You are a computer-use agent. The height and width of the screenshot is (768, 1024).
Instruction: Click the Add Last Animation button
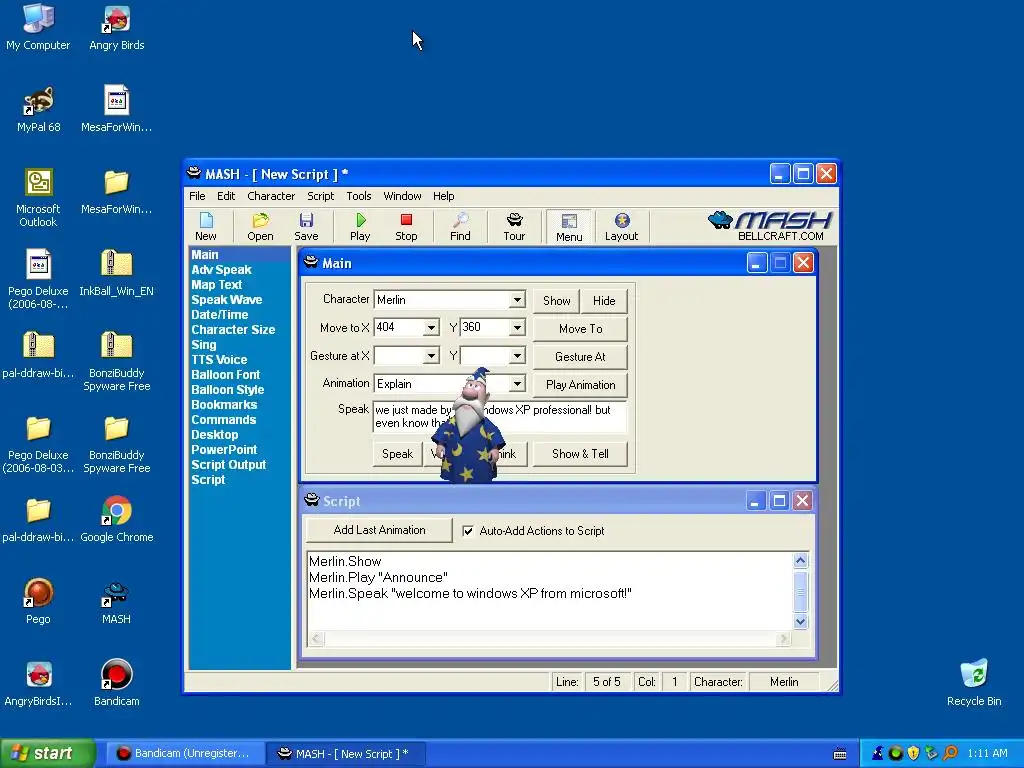(379, 530)
